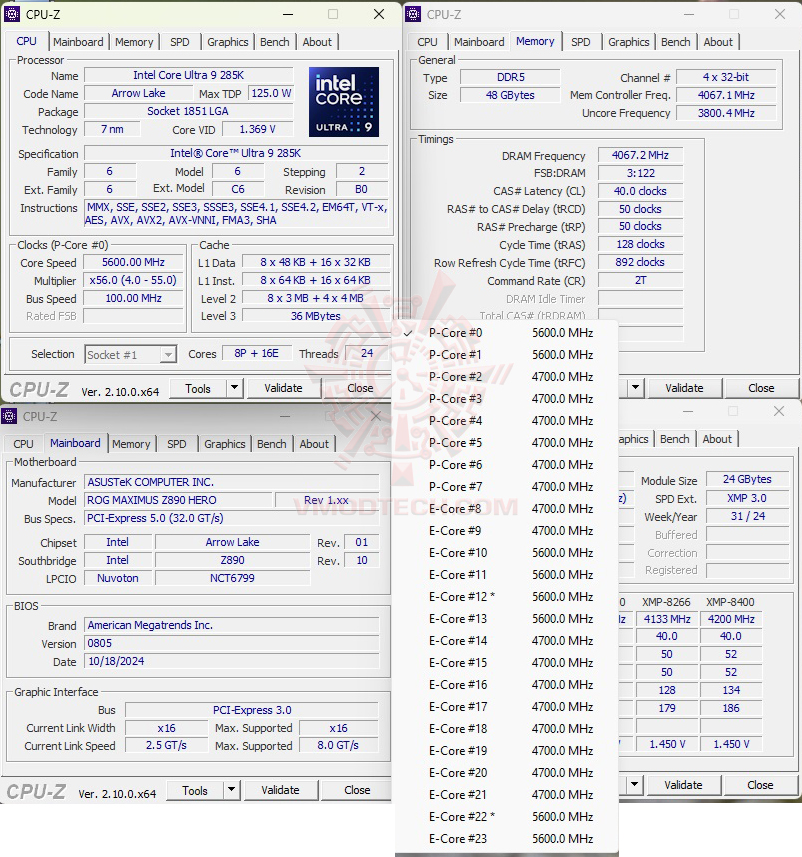Screen dimensions: 802x857
Task: Click the Module Size value 24 GBytes
Action: (x=747, y=479)
